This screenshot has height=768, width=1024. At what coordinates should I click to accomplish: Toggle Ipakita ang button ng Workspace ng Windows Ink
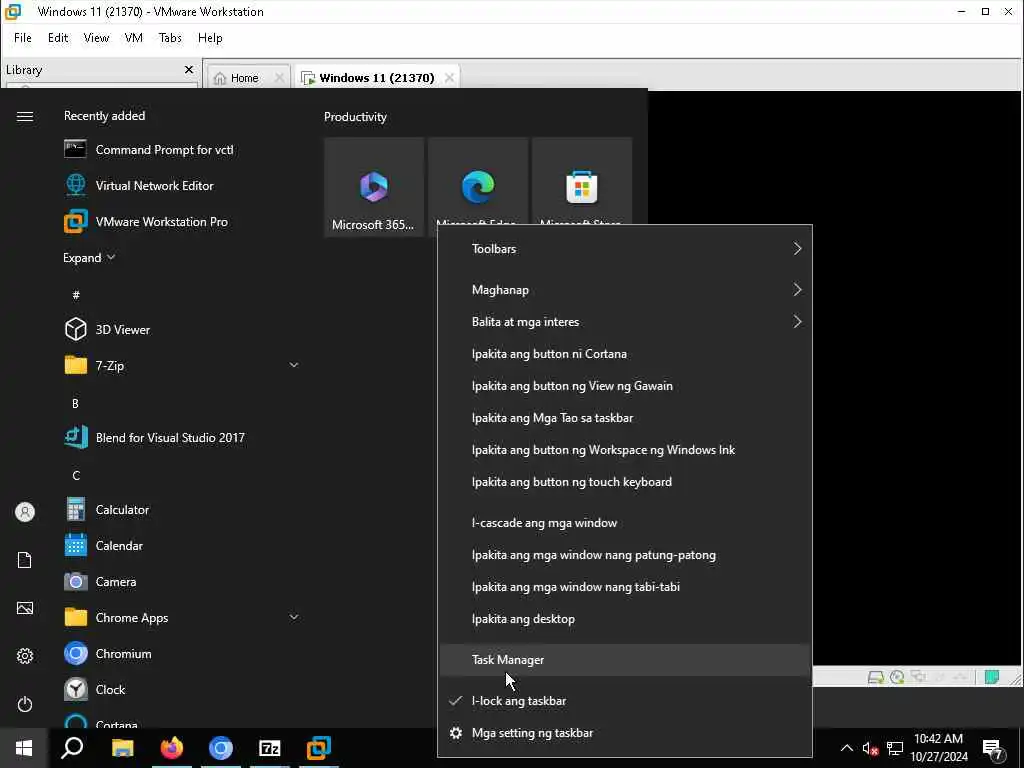[x=625, y=449]
